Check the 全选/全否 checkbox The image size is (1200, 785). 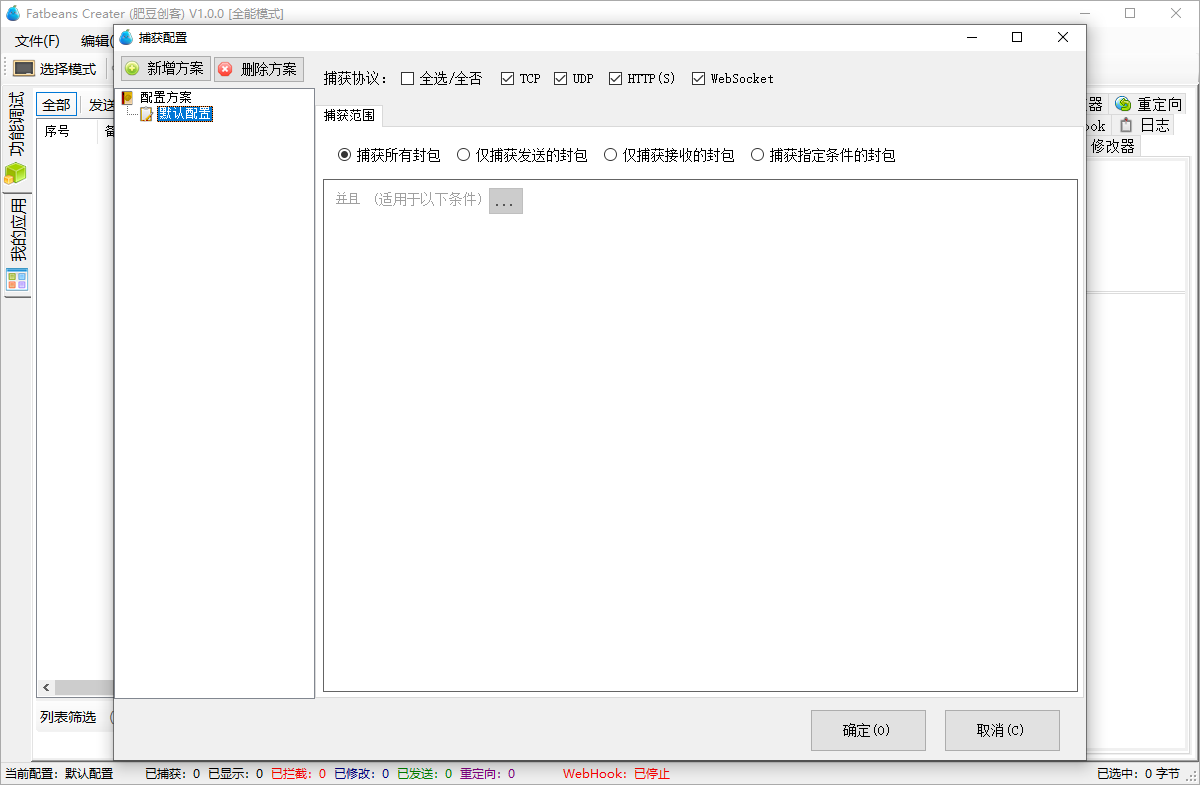point(404,77)
